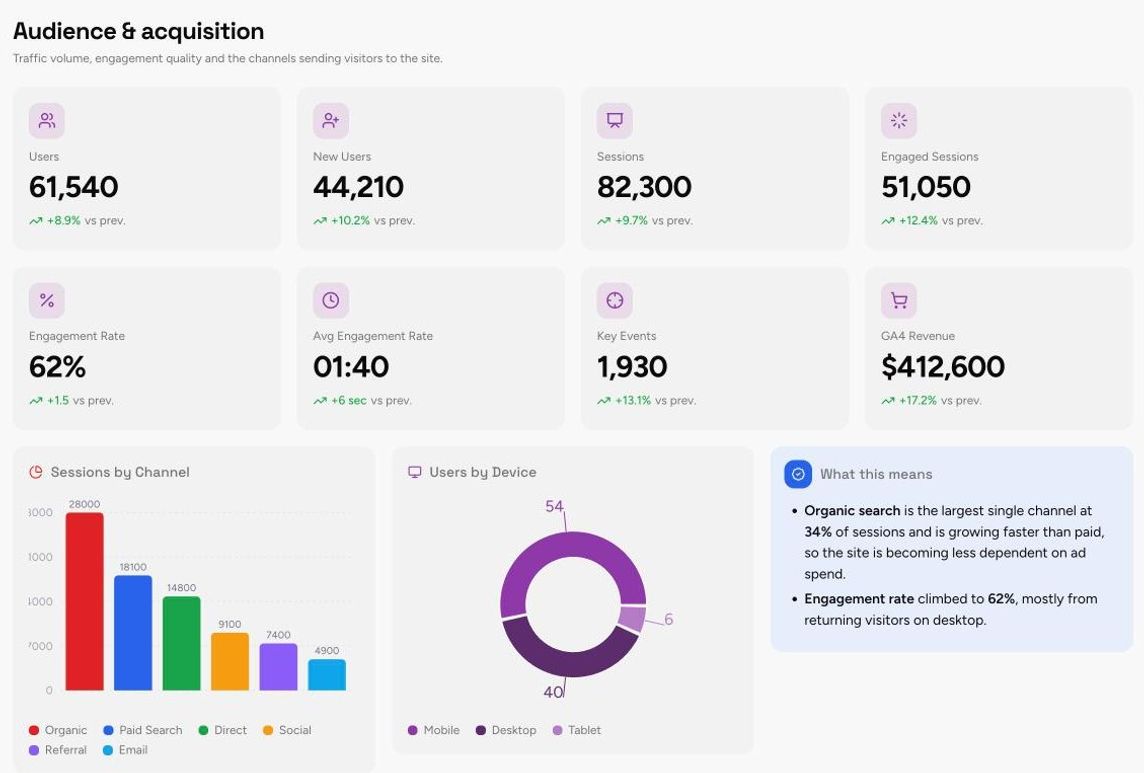Toggle the Email legend item
1144x773 pixels.
coord(125,750)
